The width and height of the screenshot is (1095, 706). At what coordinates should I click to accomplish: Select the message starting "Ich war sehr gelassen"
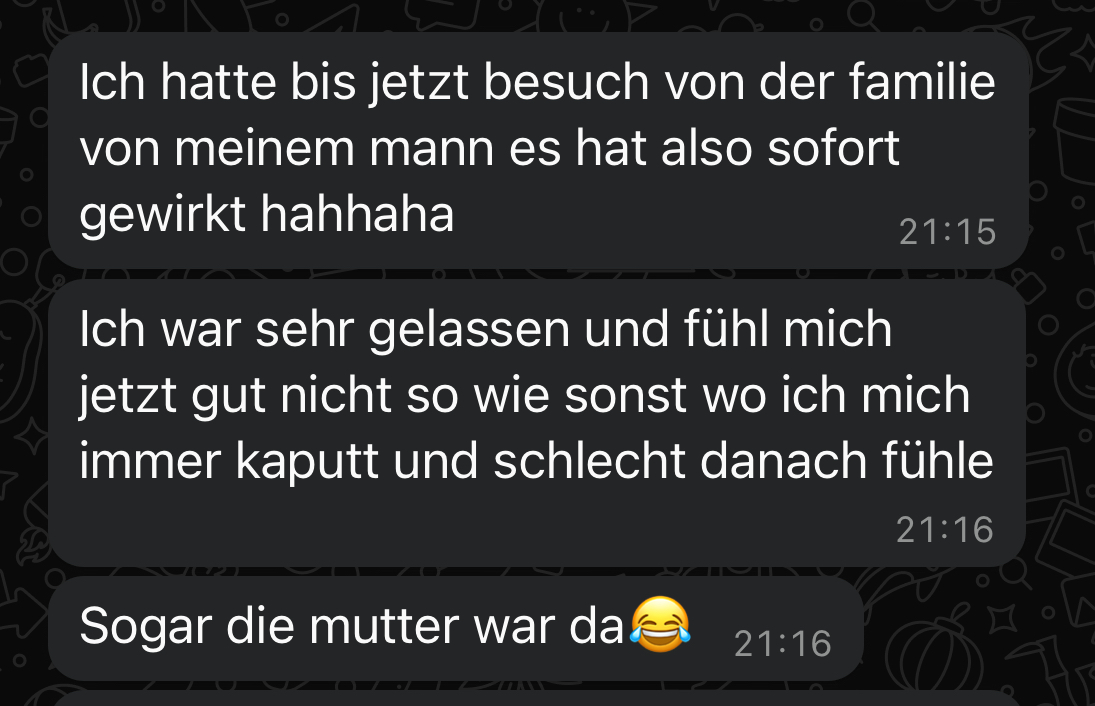click(x=537, y=423)
